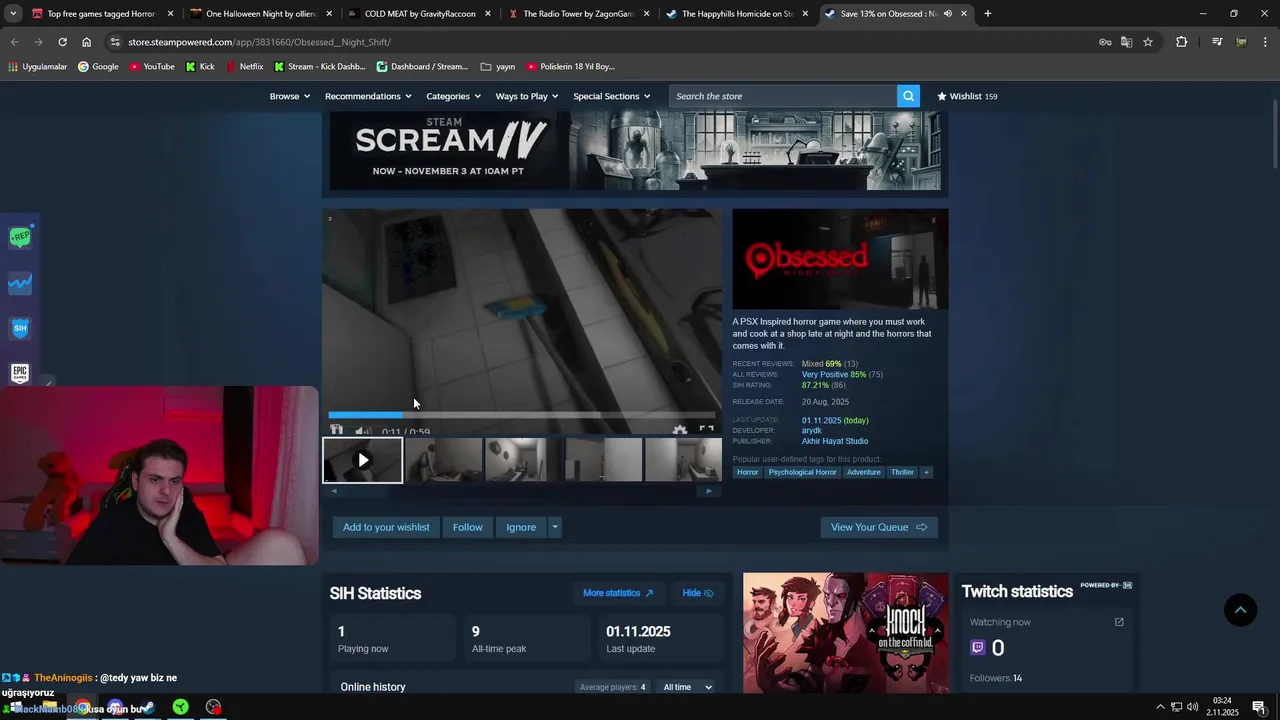The image size is (1280, 720).
Task: Expand the Recommendations menu
Action: point(368,96)
